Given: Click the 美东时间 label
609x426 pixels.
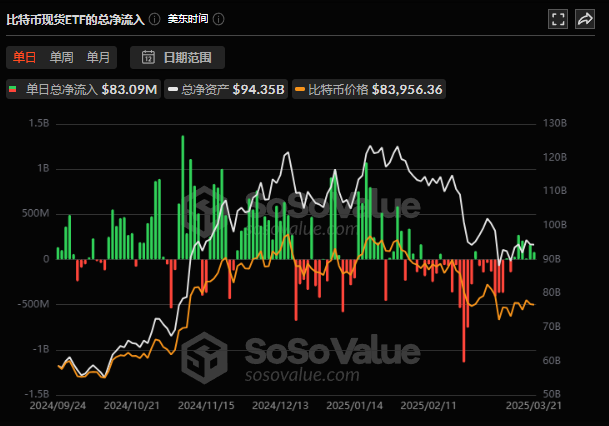Looking at the screenshot, I should point(188,19).
